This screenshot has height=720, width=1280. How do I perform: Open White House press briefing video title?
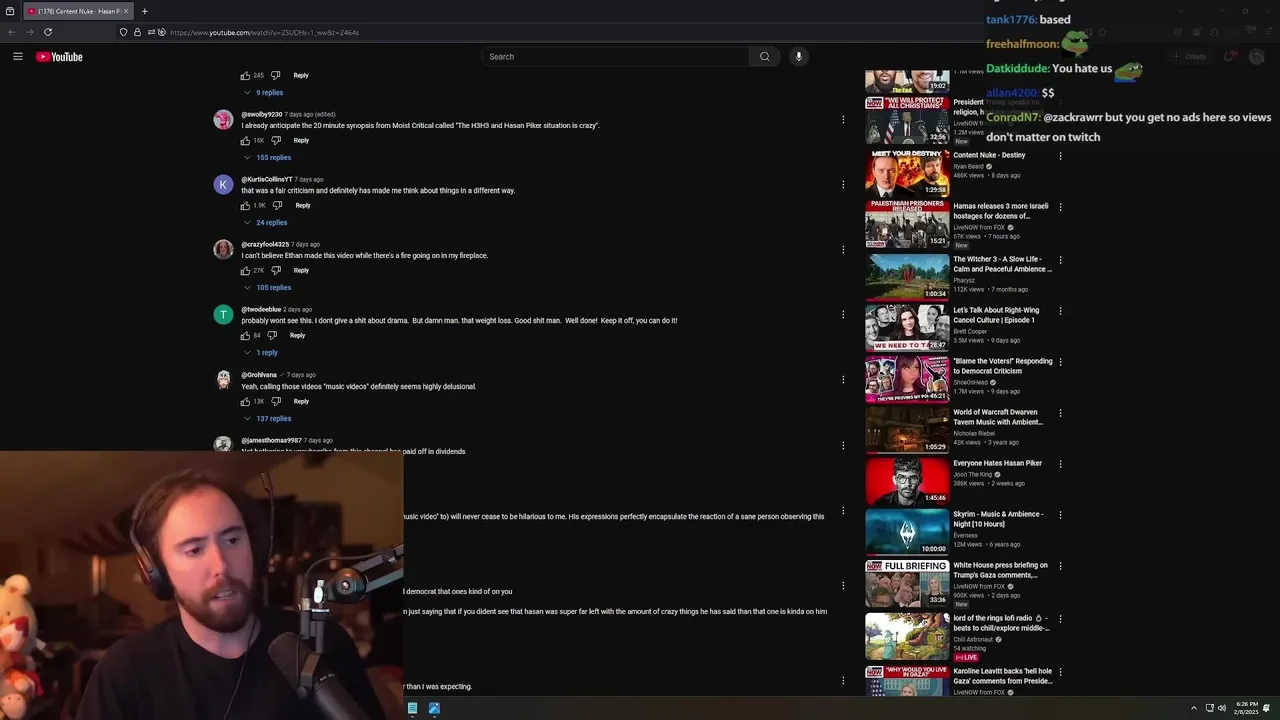coord(1001,570)
